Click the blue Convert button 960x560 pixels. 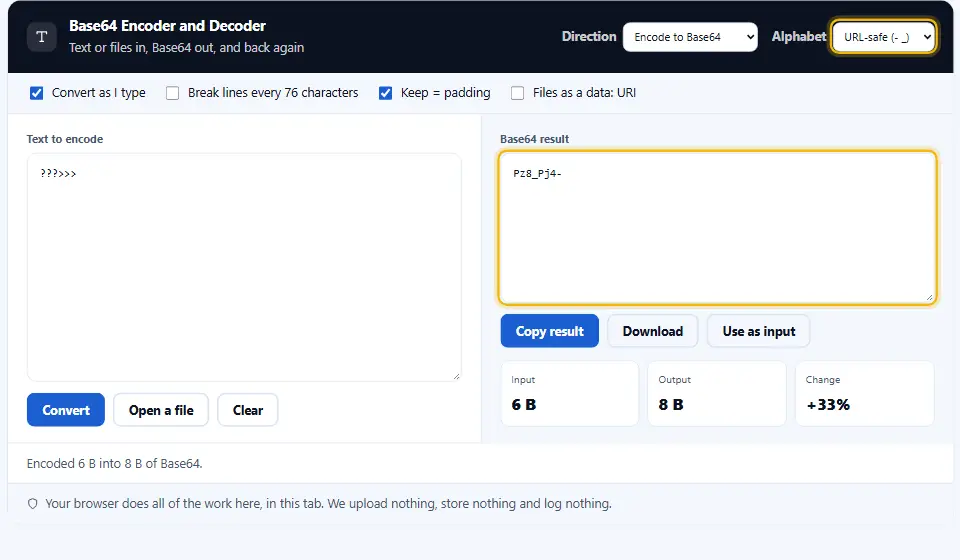coord(66,410)
